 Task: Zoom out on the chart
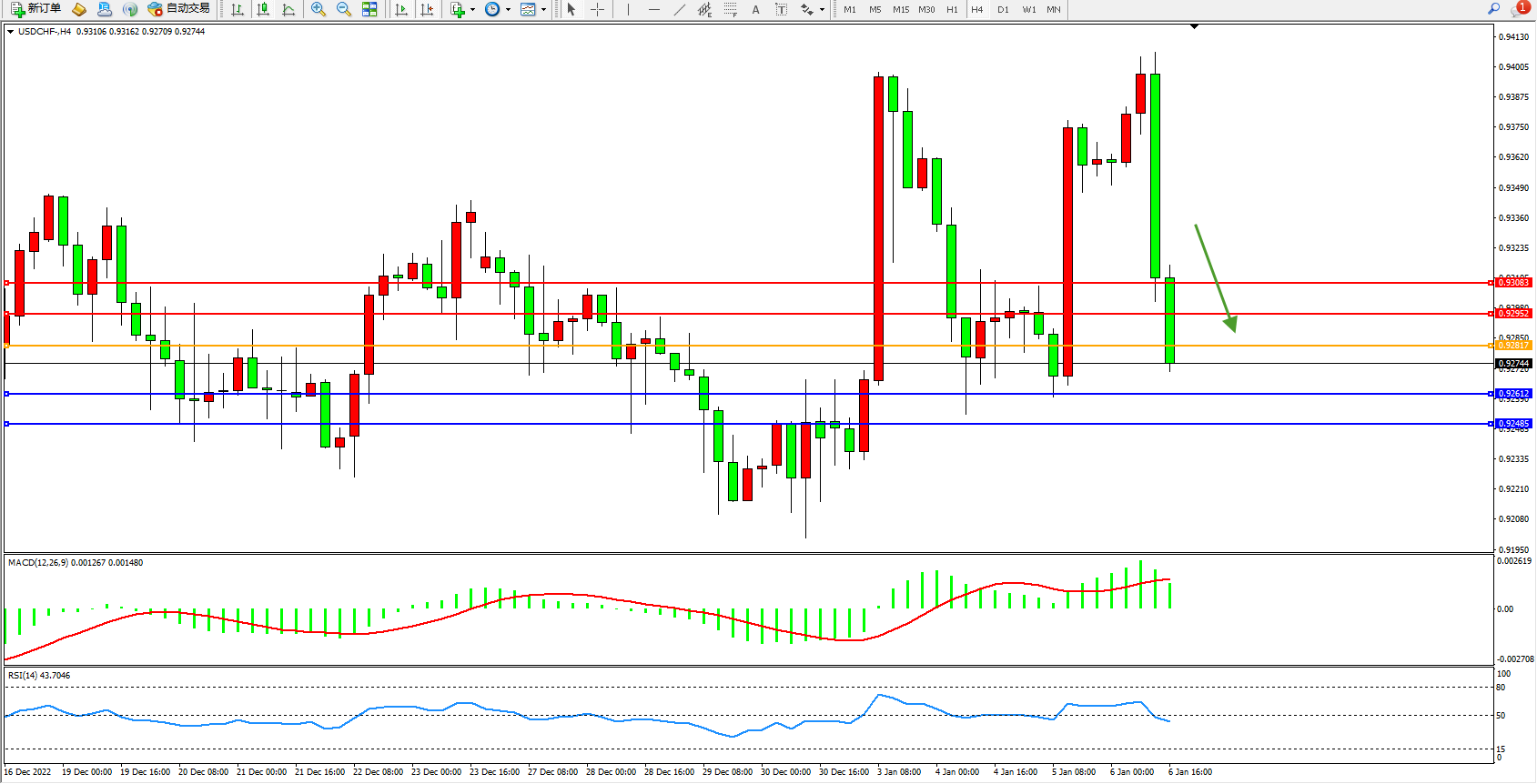(344, 9)
